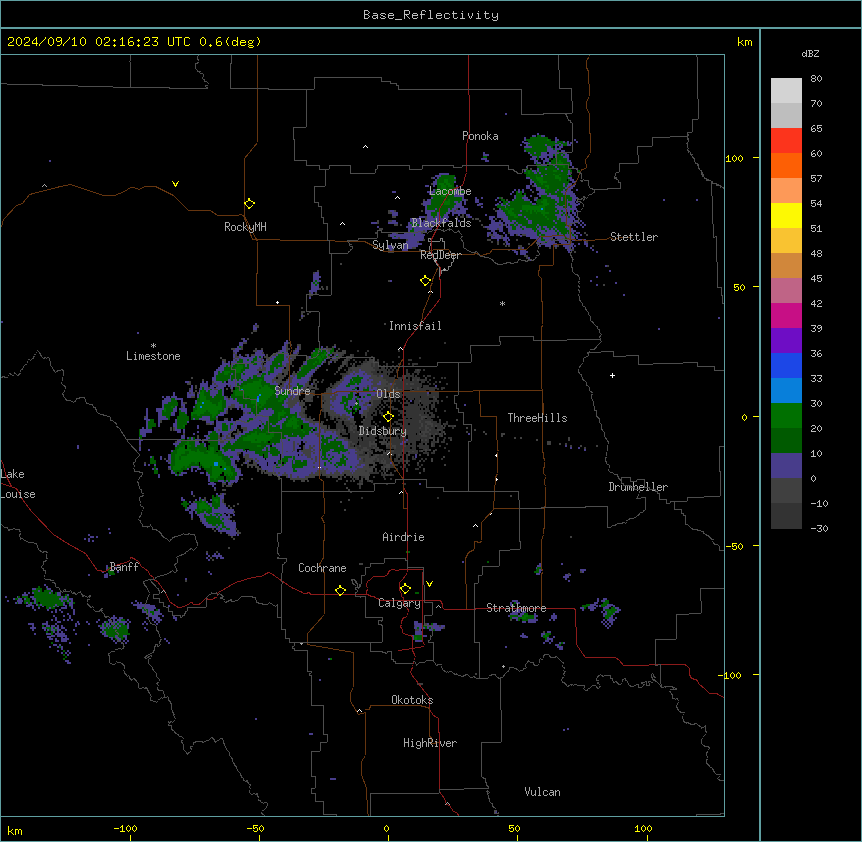Image resolution: width=862 pixels, height=842 pixels.
Task: Click the white plus marker north of Drumheller
Action: point(612,375)
